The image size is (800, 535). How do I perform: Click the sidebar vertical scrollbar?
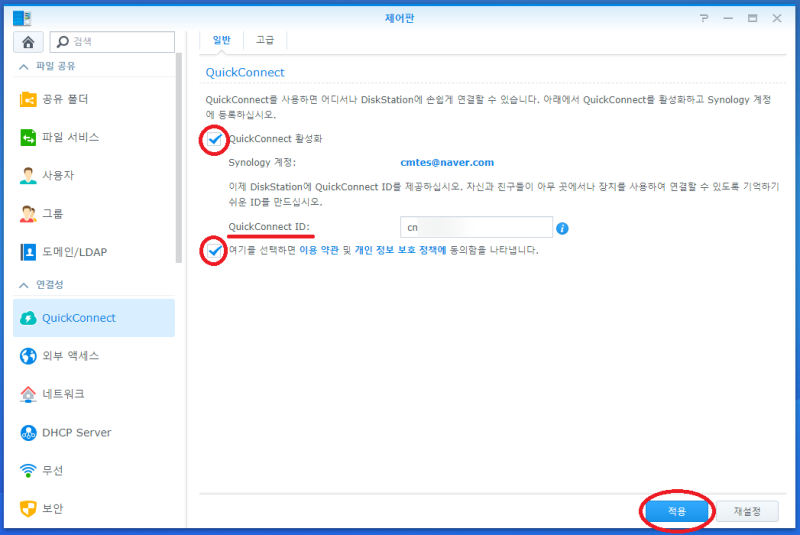click(x=179, y=158)
